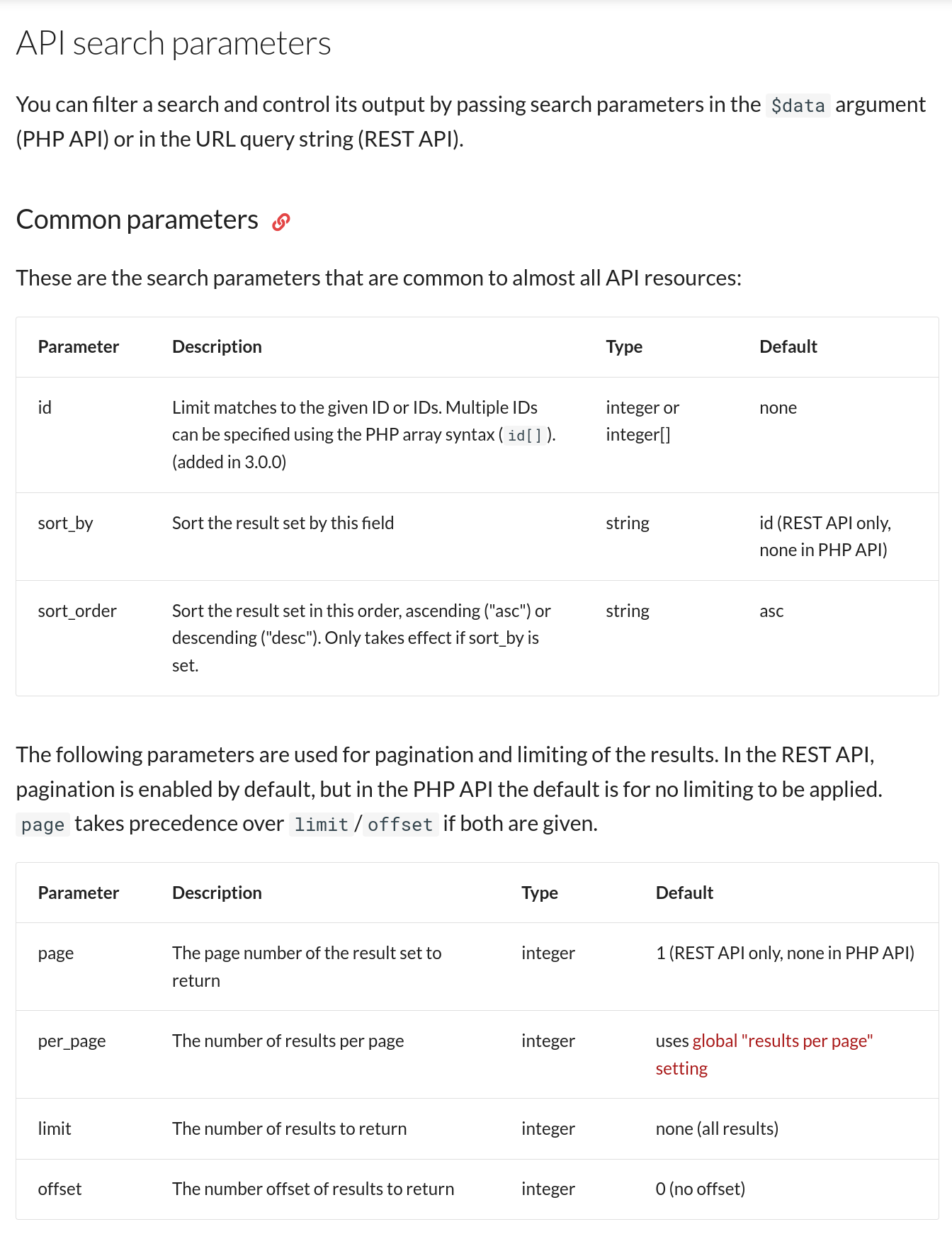952x1234 pixels.
Task: Click the limit parameter name in table
Action: tap(55, 1128)
